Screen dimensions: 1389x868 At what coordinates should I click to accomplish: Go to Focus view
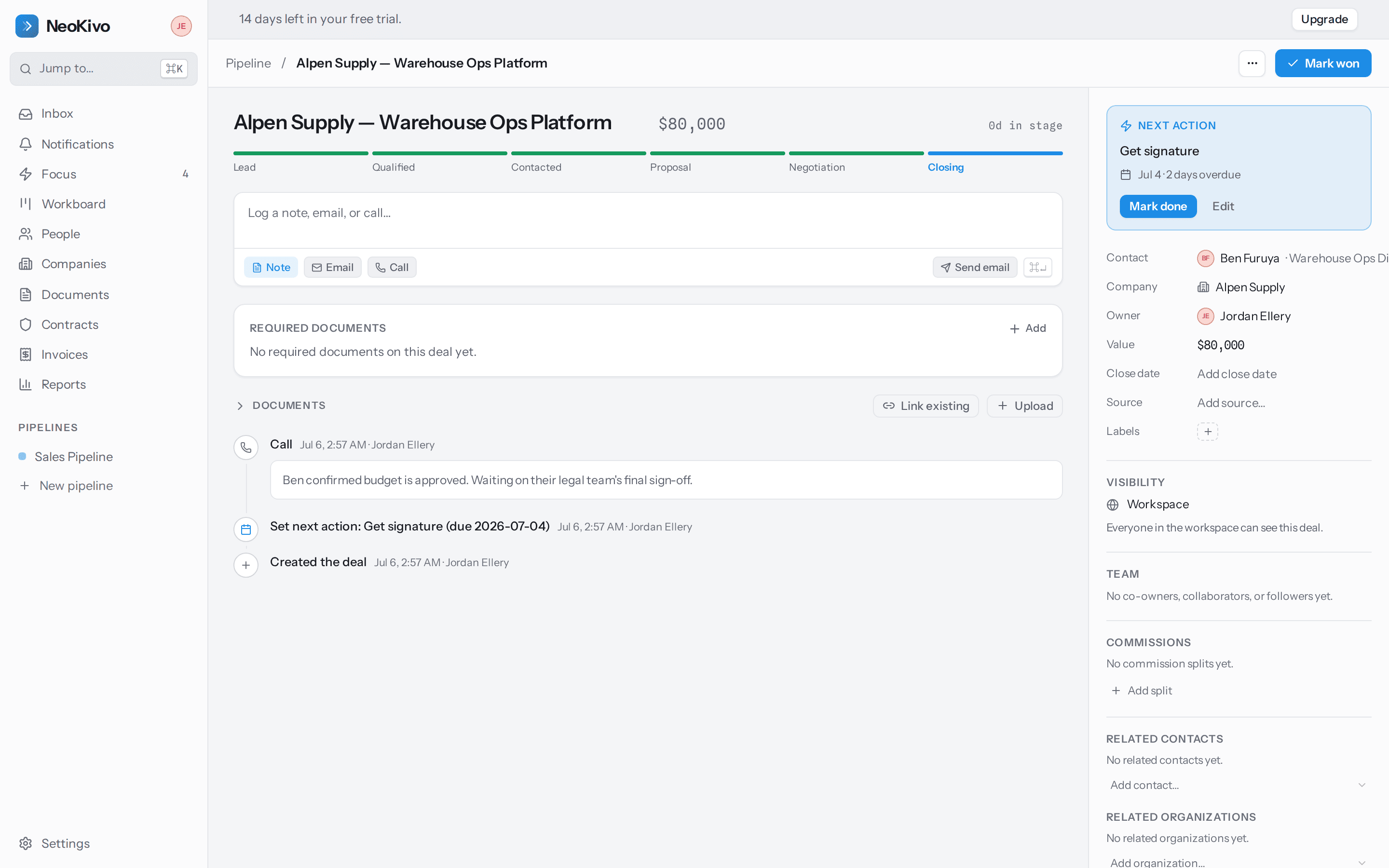click(103, 174)
